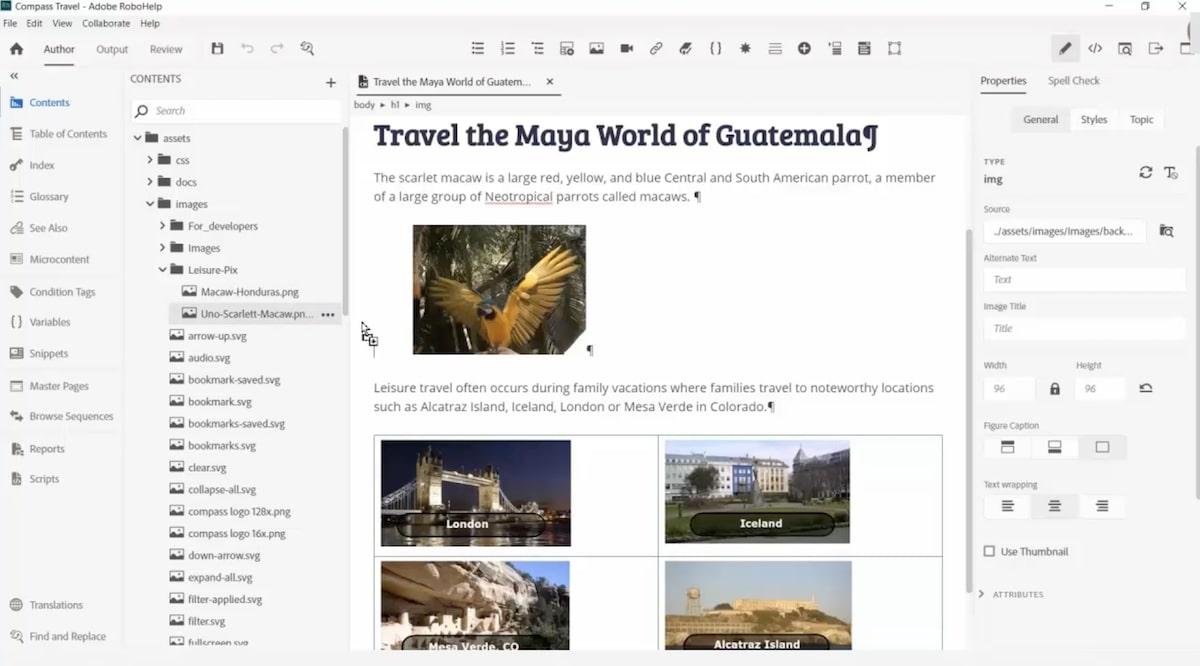Collapse the Leisure-Pix folder

(x=163, y=269)
